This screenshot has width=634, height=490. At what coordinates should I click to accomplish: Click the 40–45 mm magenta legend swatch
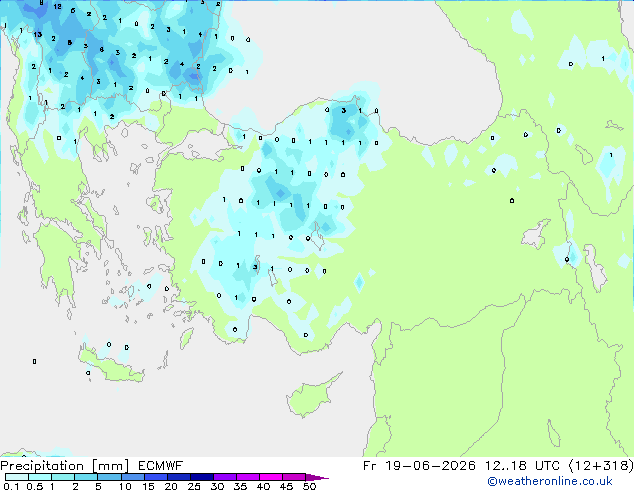[x=271, y=477]
